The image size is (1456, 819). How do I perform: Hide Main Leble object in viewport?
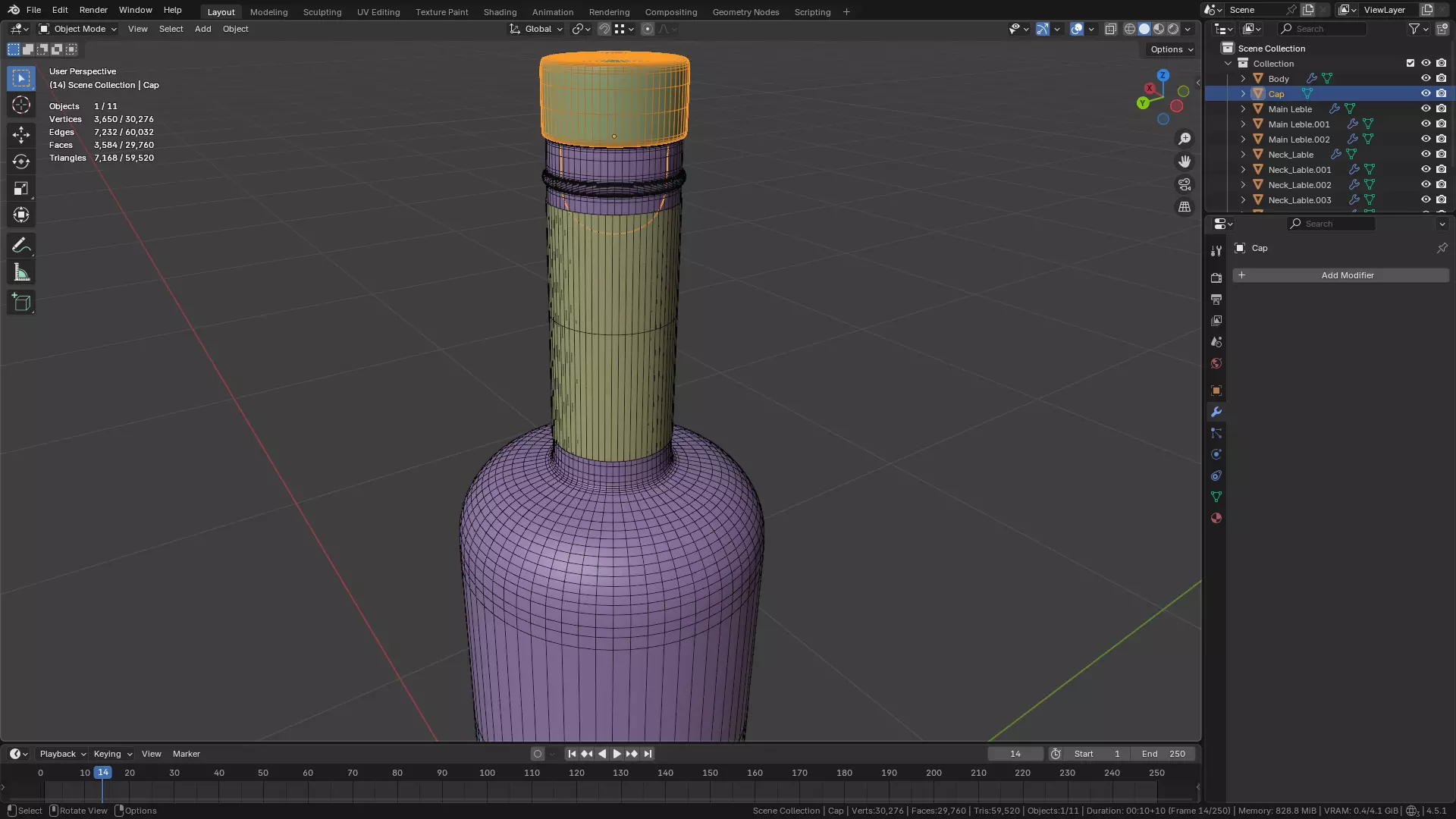point(1426,108)
